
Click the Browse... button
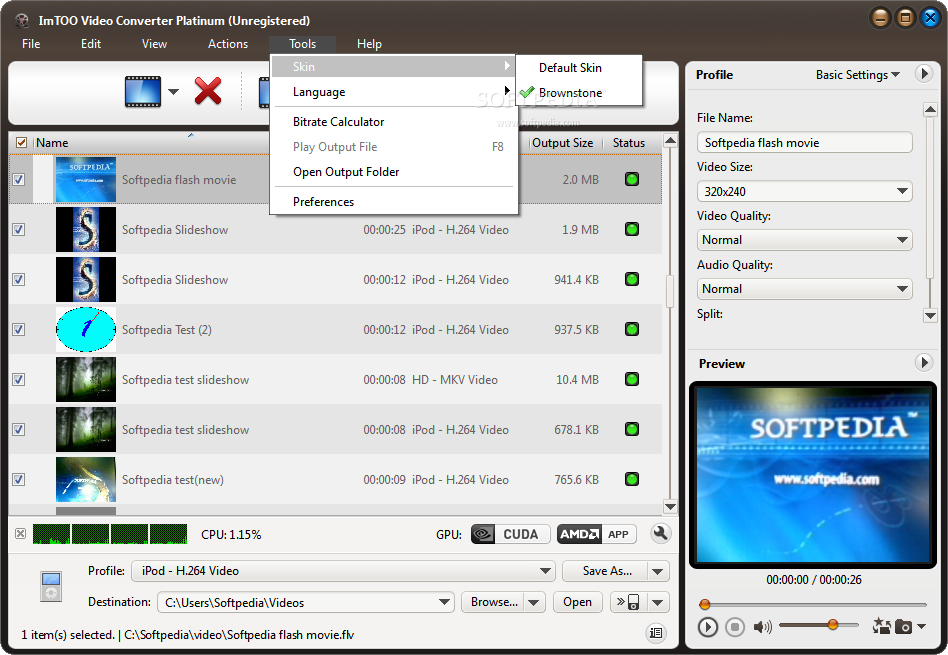[x=493, y=602]
